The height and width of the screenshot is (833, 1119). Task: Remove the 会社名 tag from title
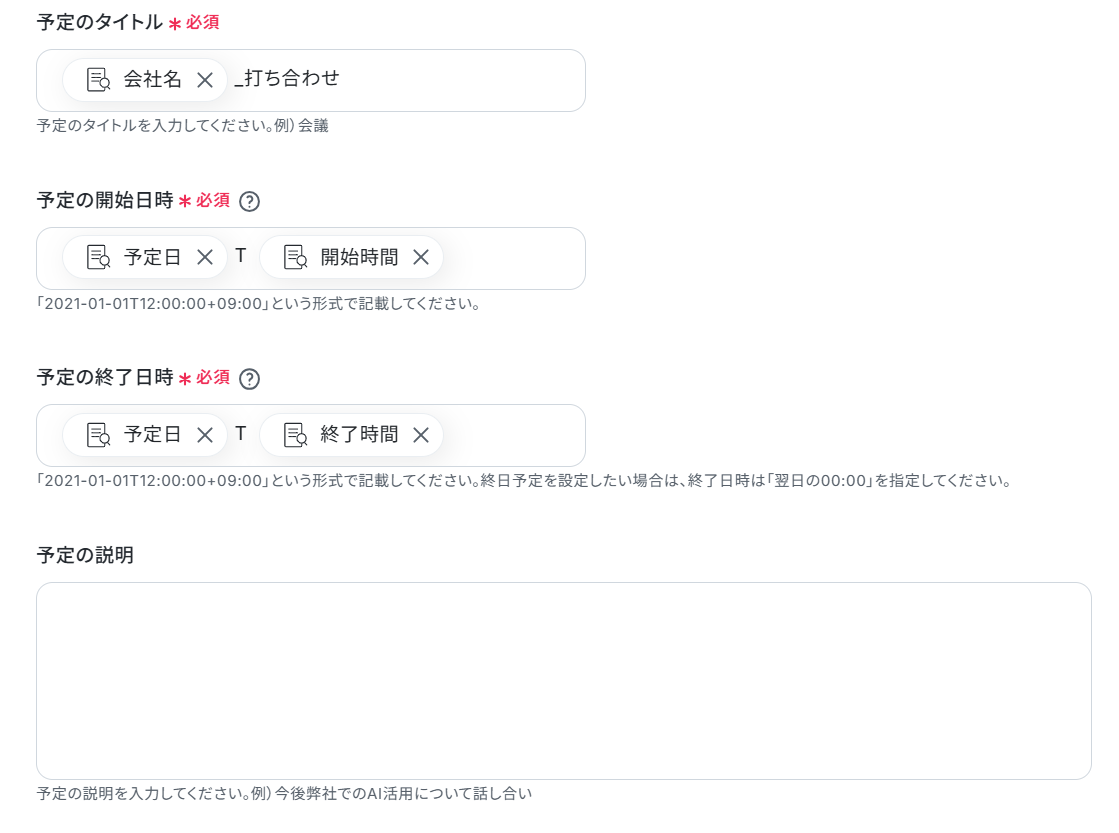coord(205,80)
